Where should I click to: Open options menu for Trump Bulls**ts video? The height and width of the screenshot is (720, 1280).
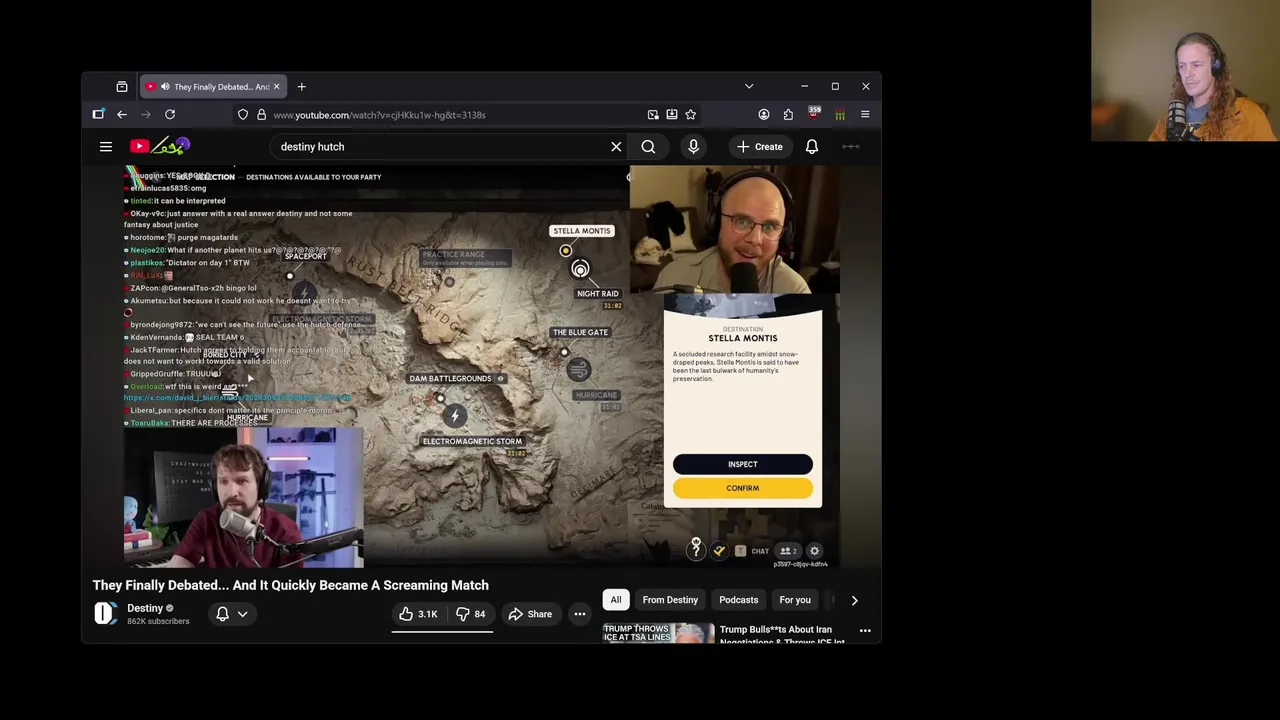[865, 631]
